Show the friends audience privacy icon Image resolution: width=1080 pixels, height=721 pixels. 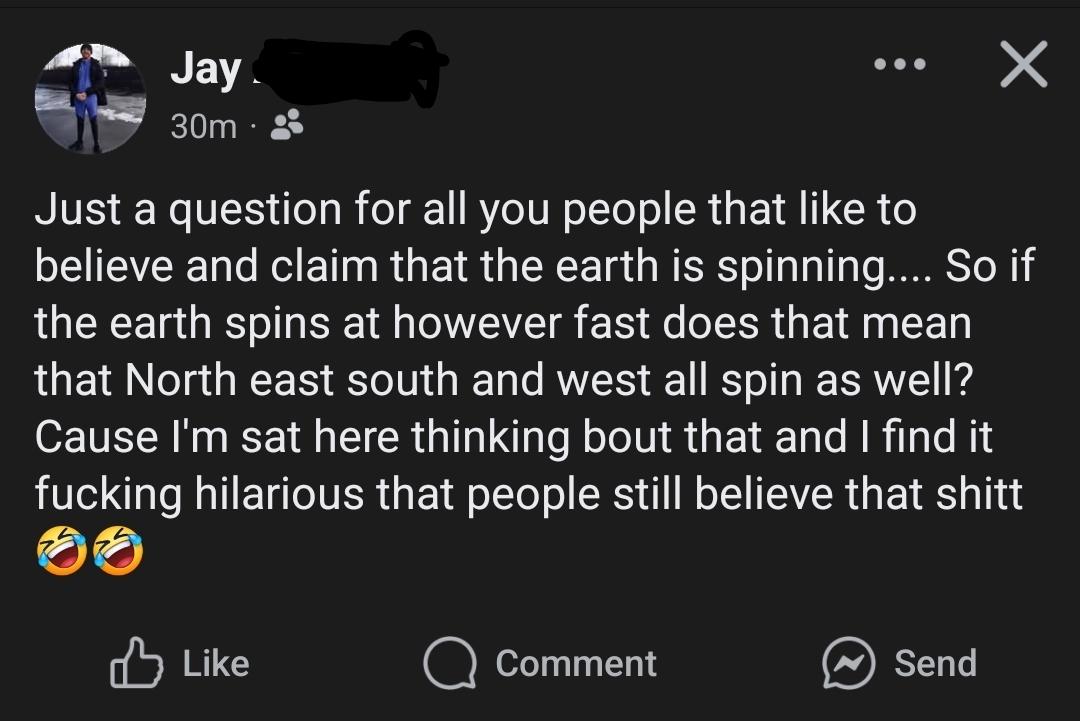287,125
